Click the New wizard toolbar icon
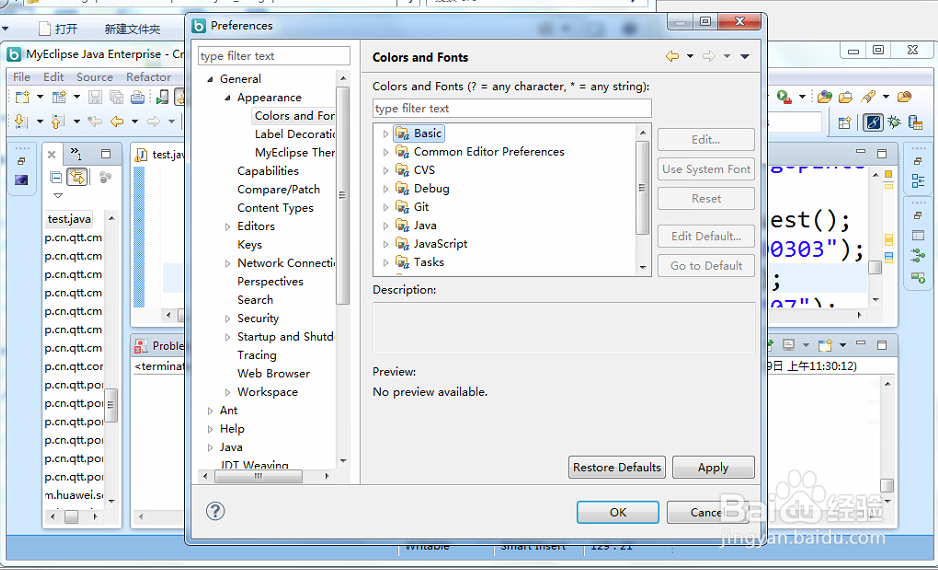 (23, 97)
